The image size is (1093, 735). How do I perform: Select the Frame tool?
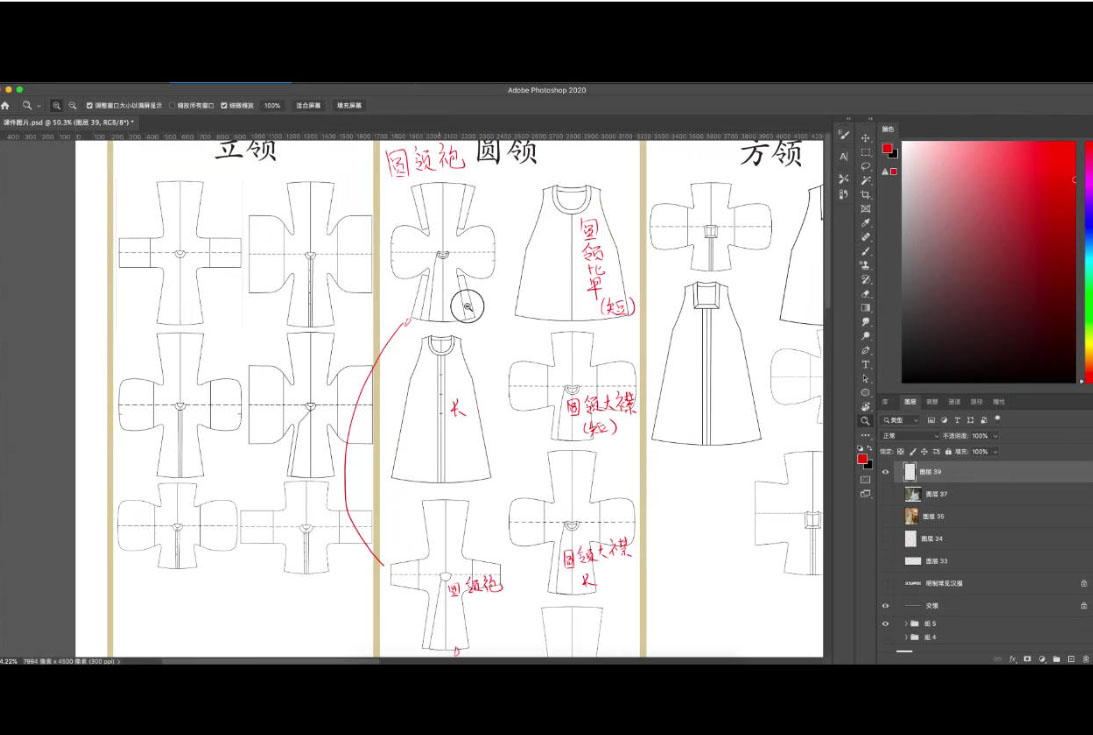click(865, 209)
